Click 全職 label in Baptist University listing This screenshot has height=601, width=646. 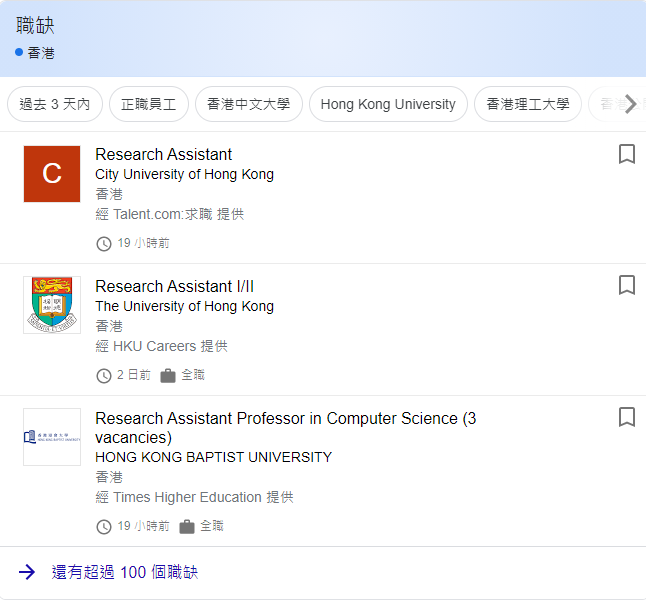coord(212,526)
